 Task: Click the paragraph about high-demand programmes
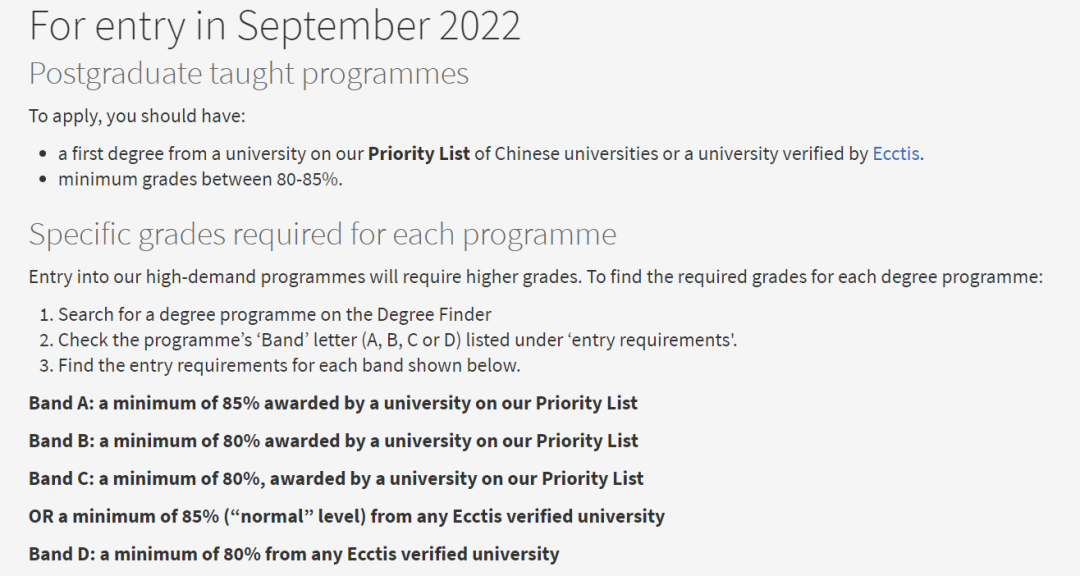[x=535, y=277]
